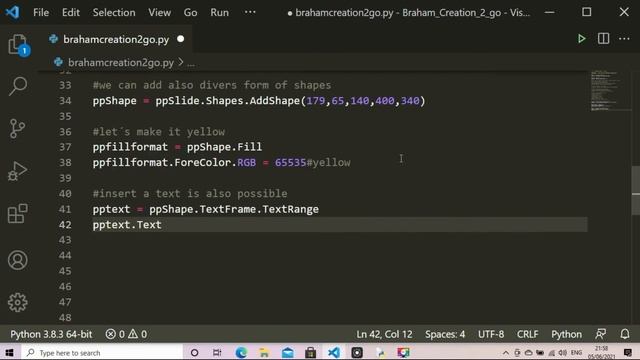Open the View menu
This screenshot has width=640, height=360.
click(160, 12)
